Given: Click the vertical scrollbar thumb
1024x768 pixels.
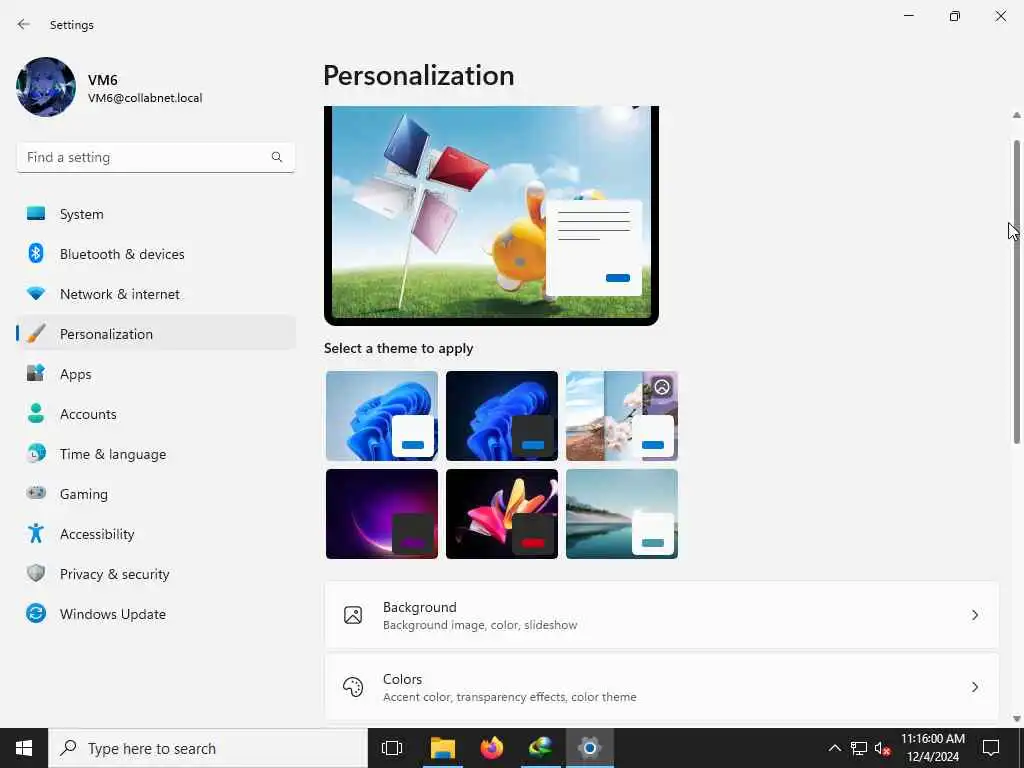Looking at the screenshot, I should (x=1016, y=292).
